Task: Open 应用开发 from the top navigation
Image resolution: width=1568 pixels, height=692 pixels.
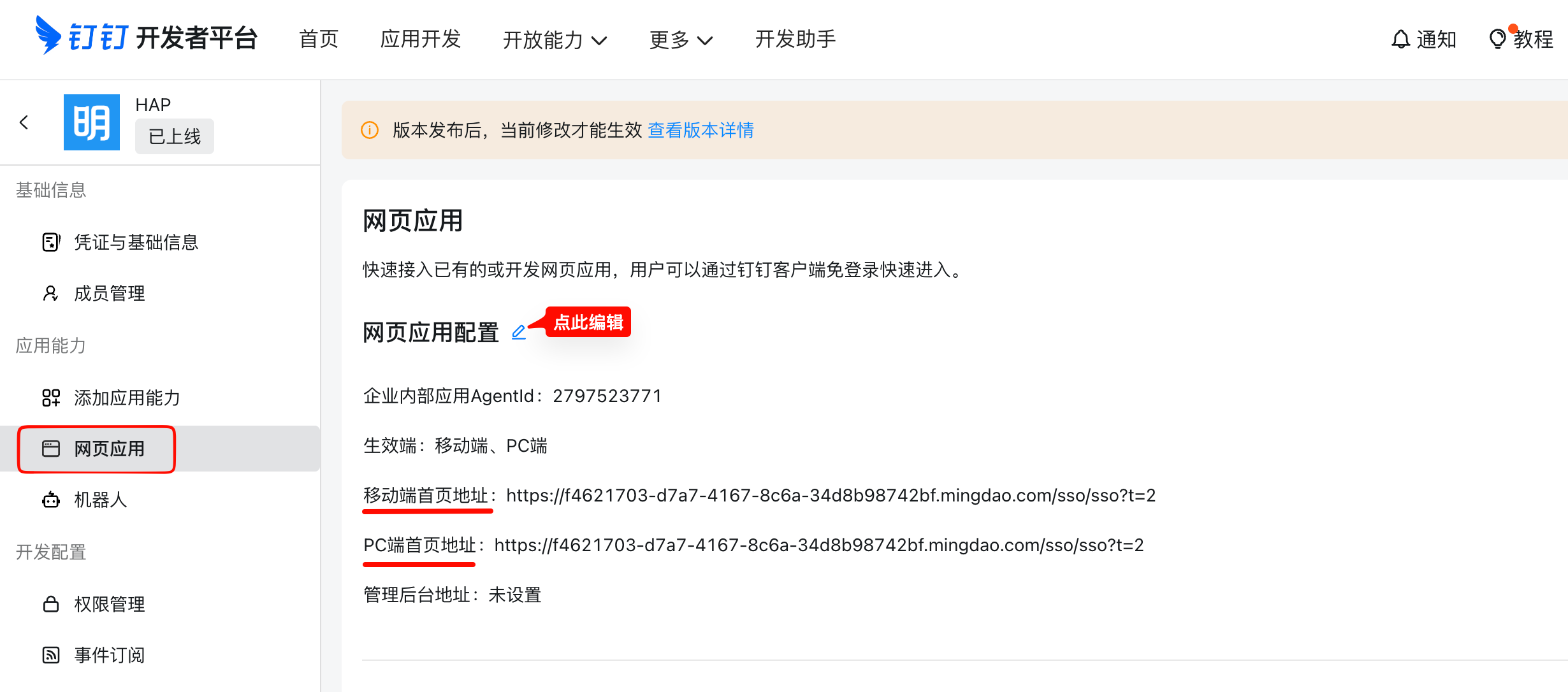Action: click(421, 39)
